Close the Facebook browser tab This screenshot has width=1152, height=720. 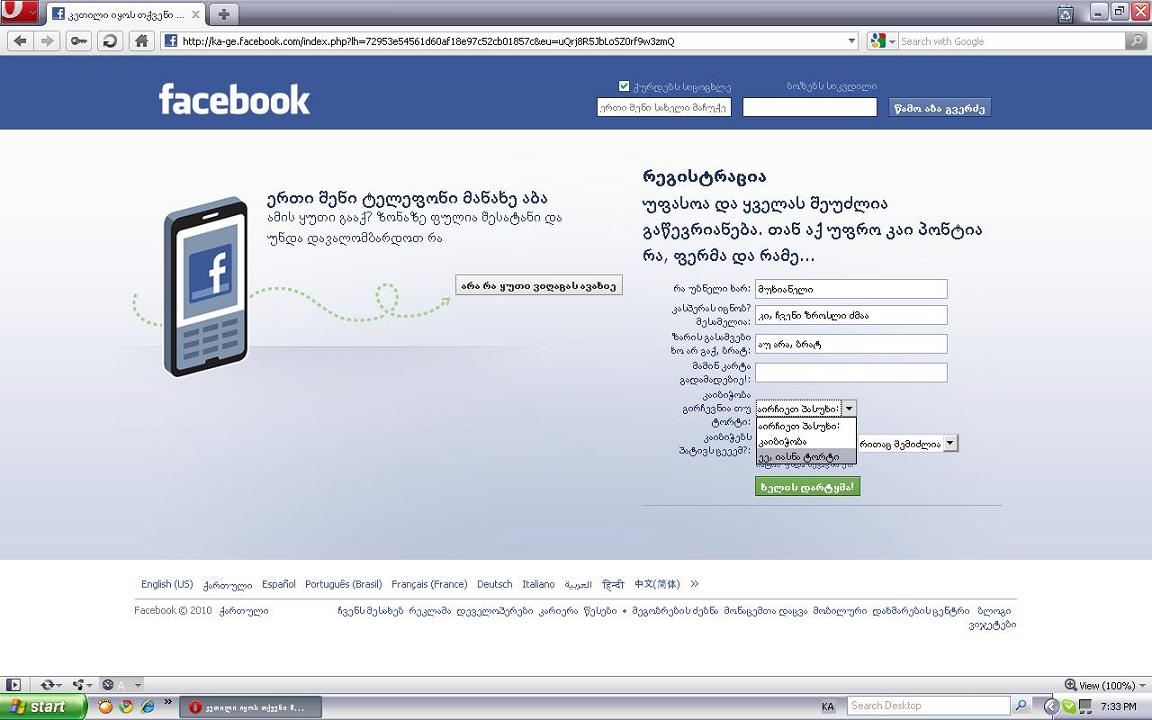coord(195,14)
